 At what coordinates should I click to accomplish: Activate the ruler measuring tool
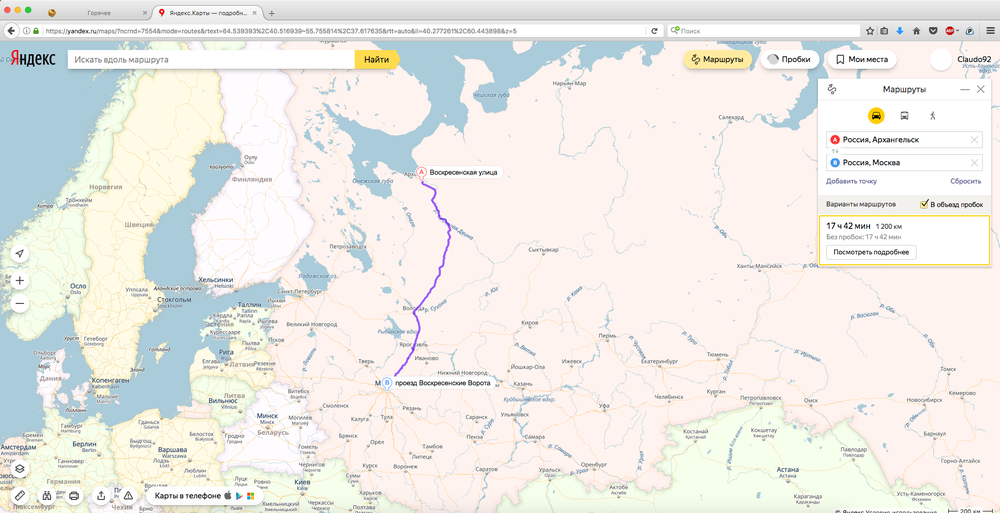coord(20,495)
